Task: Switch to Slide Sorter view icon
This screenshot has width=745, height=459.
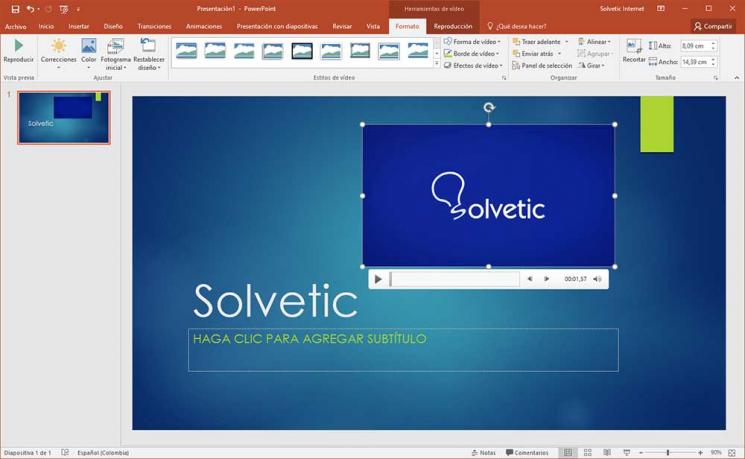Action: coord(588,453)
